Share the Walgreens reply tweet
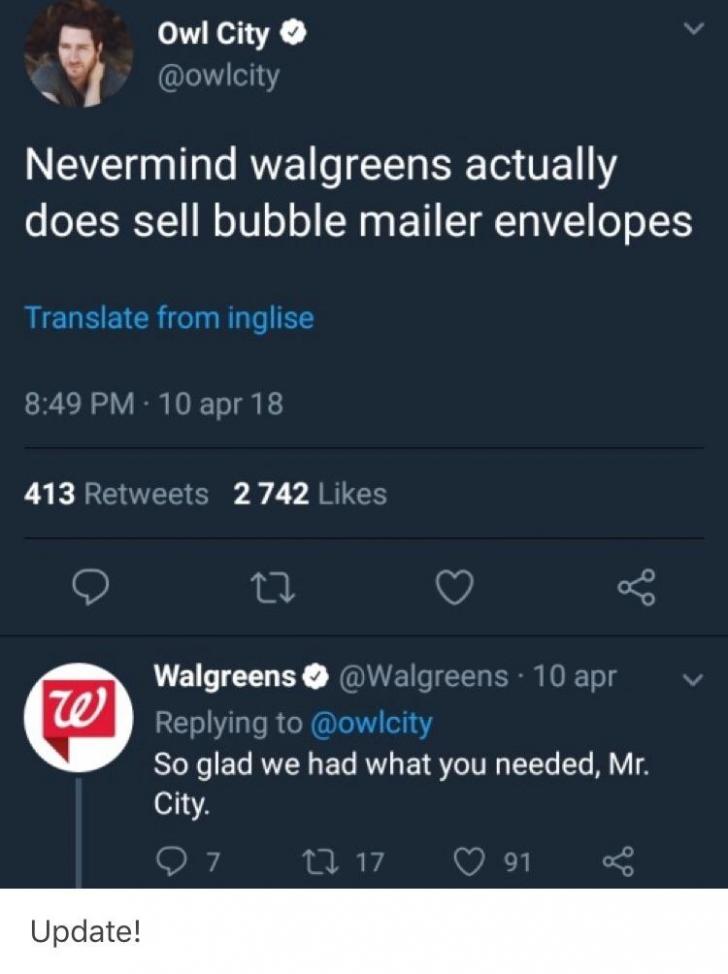Image resolution: width=728 pixels, height=974 pixels. pos(618,862)
